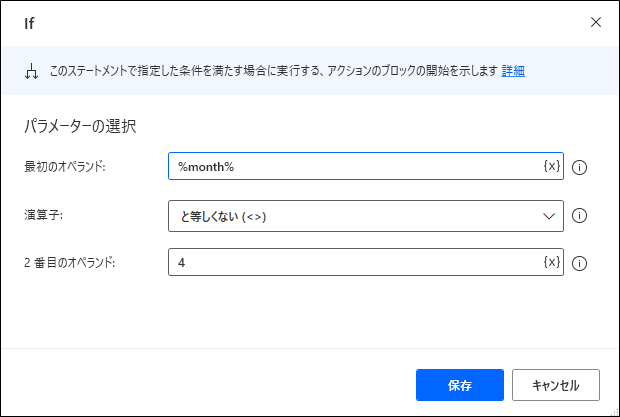Open the 詳細 link
620x417 pixels.
pos(513,71)
